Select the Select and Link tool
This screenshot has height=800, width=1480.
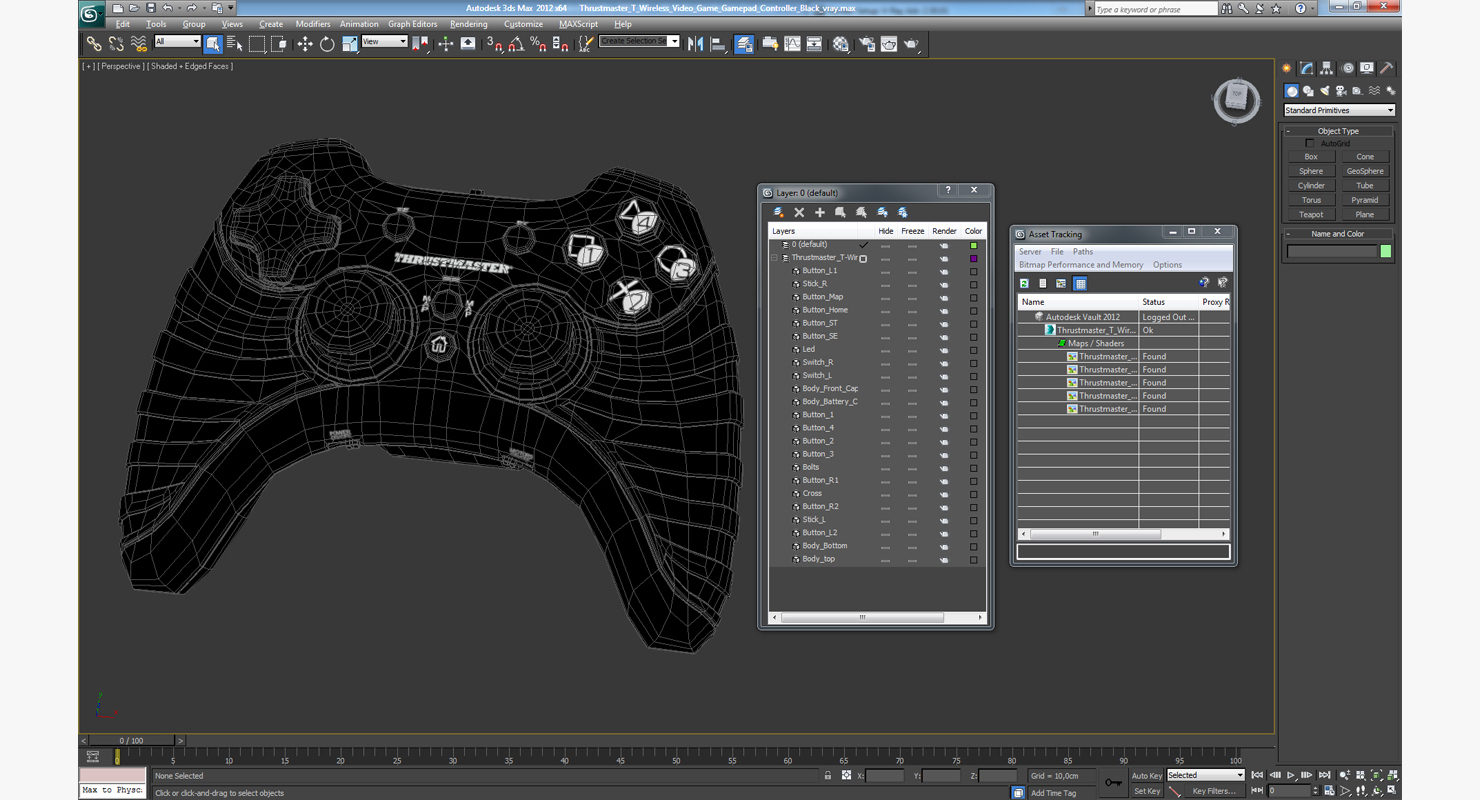[93, 44]
